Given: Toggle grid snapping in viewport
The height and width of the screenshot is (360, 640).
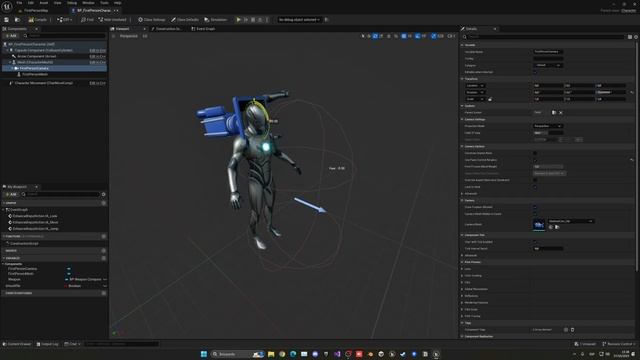Looking at the screenshot, I should point(404,36).
